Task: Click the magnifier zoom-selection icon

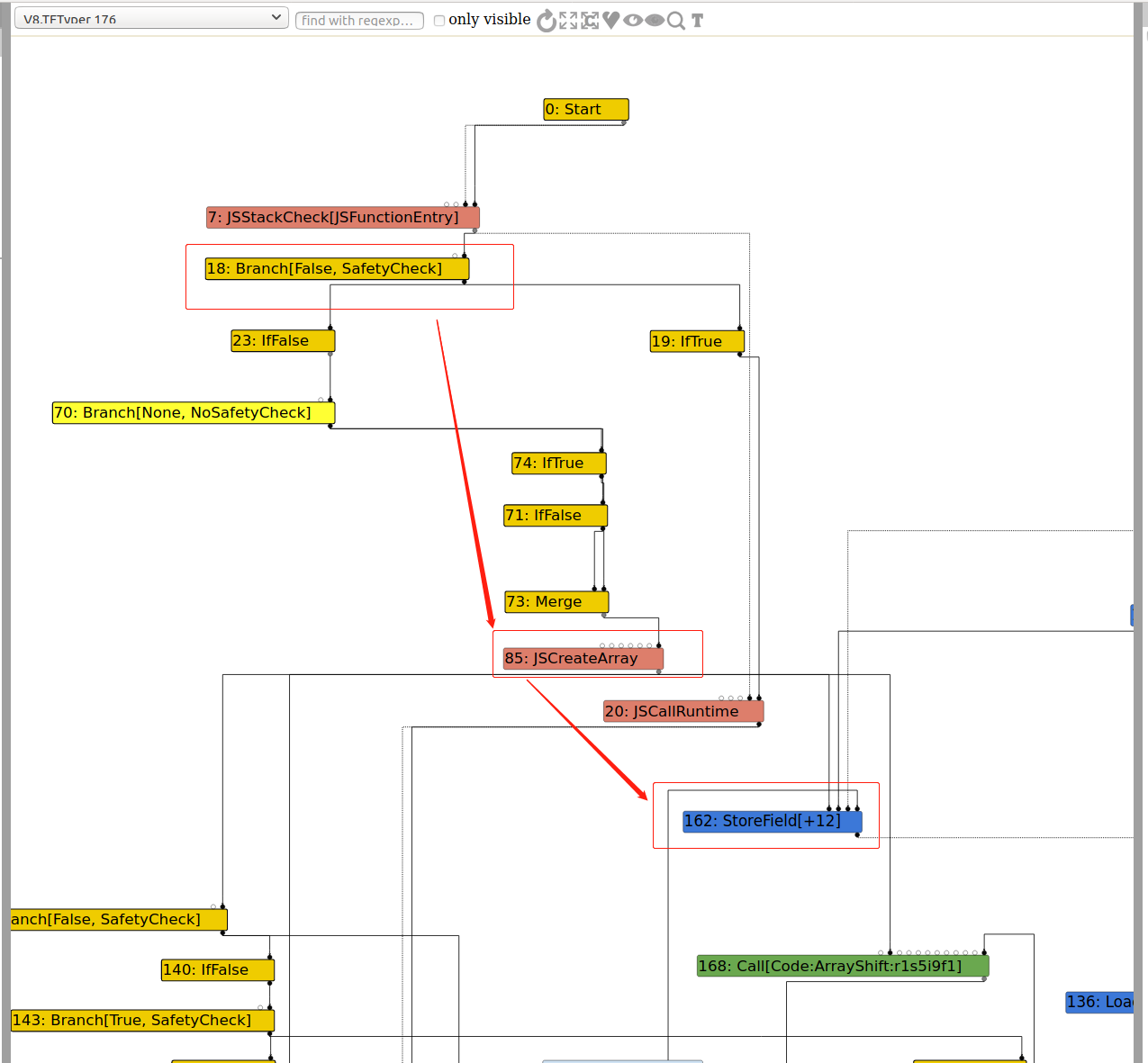Action: [675, 21]
